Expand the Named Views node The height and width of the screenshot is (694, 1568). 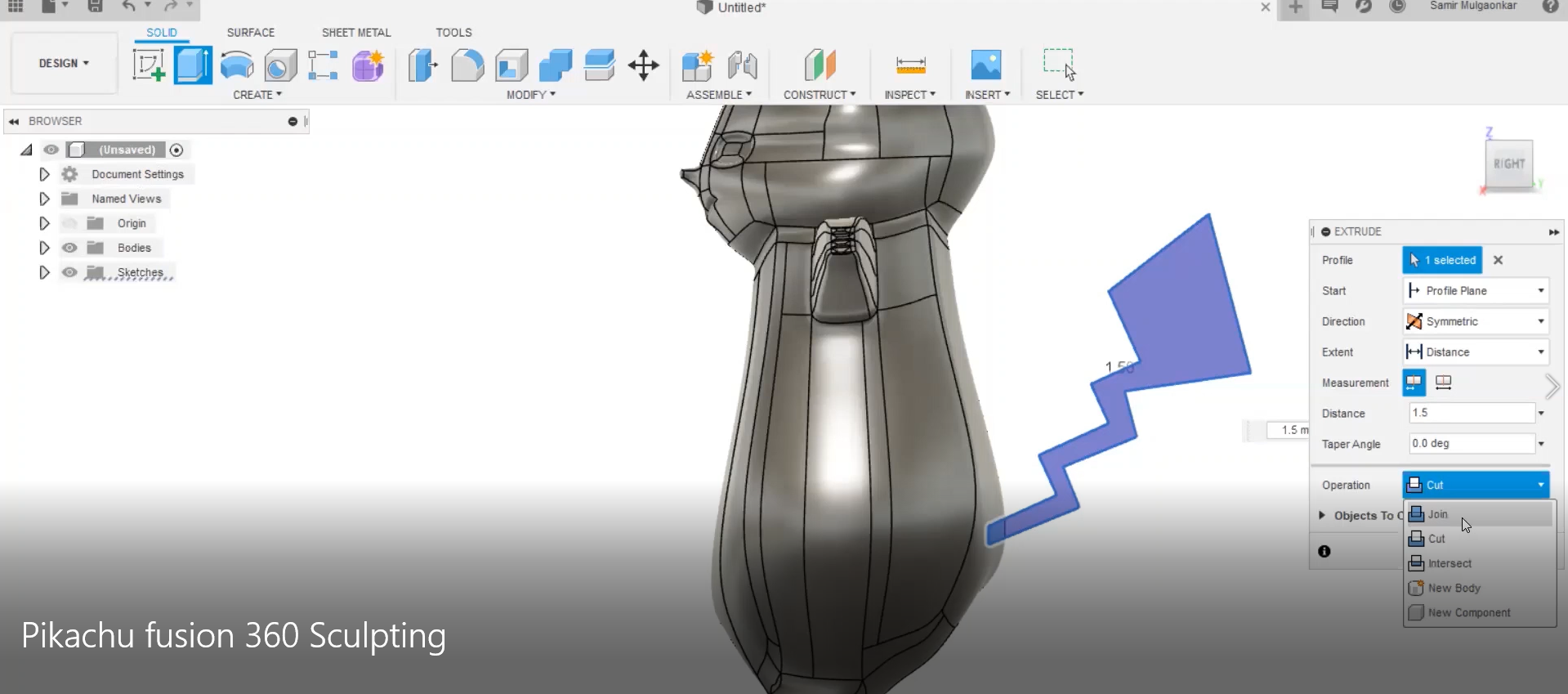coord(44,199)
